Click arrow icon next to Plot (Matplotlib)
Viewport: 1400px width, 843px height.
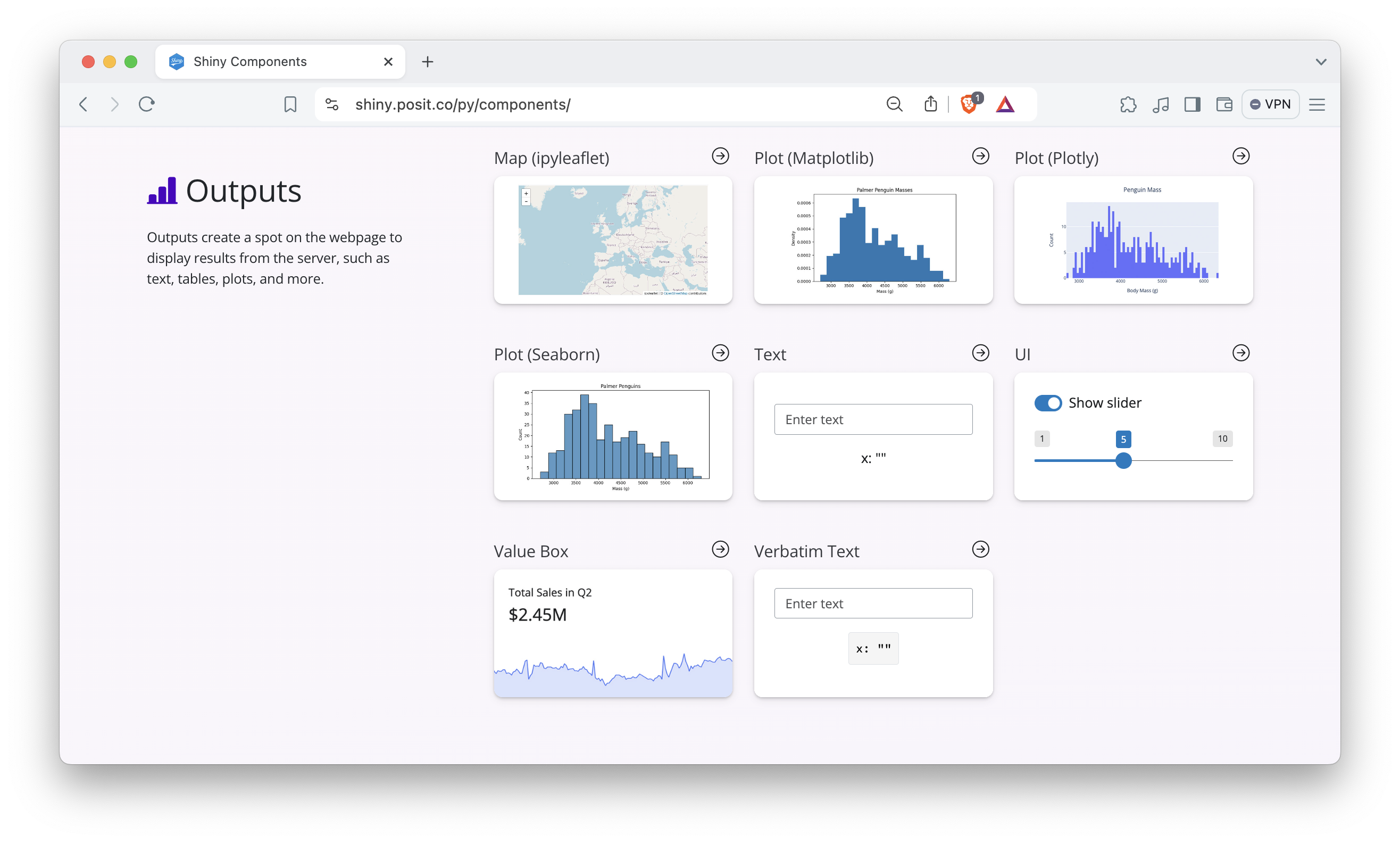coord(980,156)
